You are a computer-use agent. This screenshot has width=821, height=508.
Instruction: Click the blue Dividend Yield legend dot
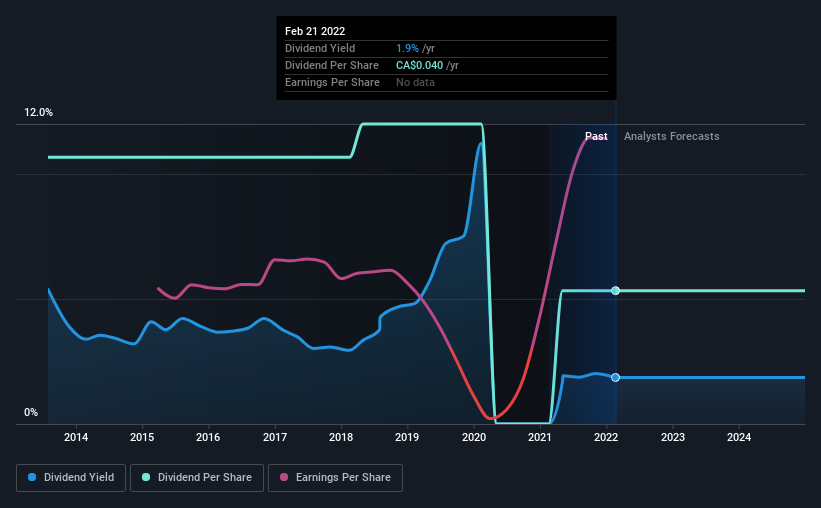coord(32,477)
